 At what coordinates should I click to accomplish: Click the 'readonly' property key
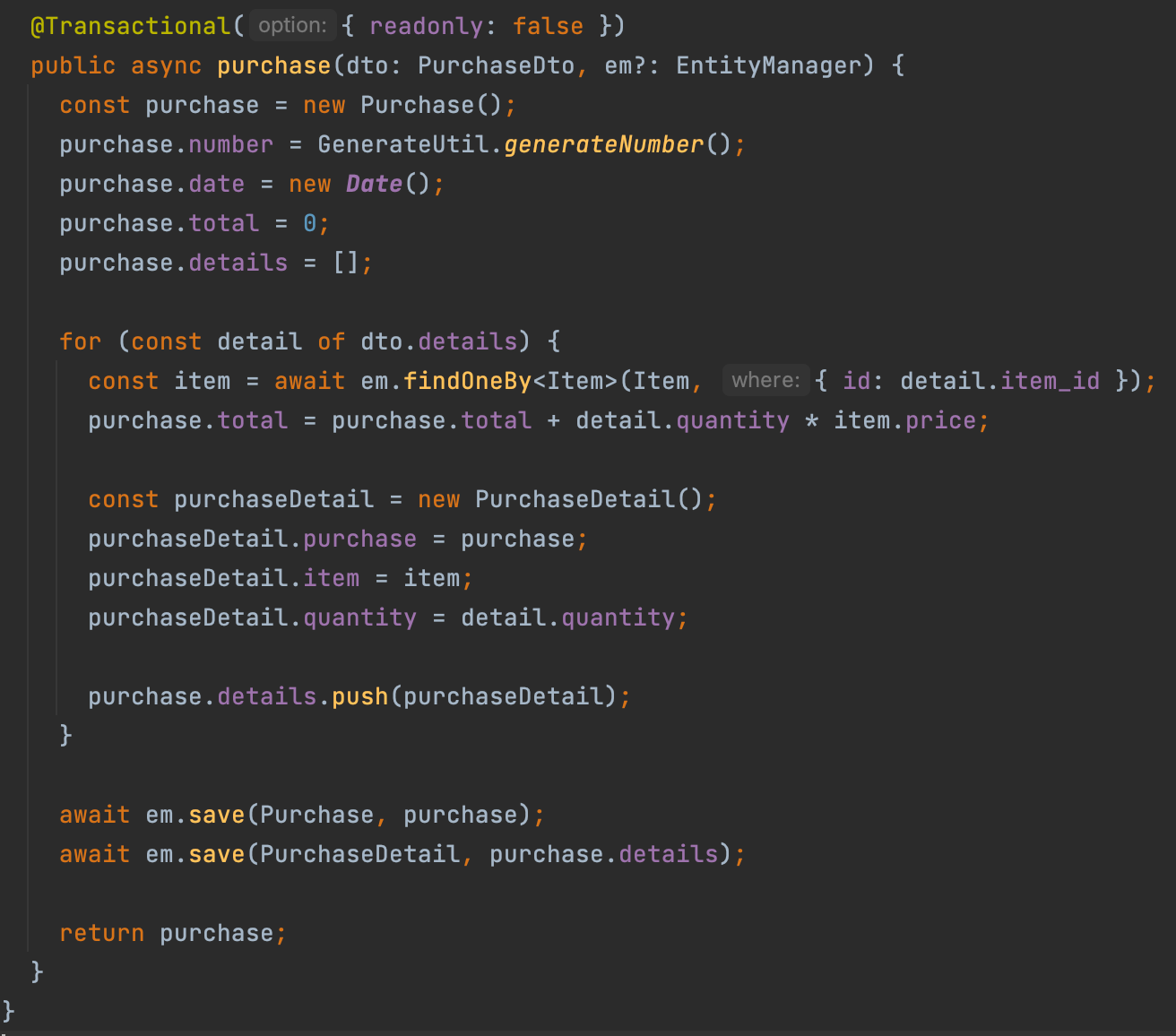click(x=426, y=26)
